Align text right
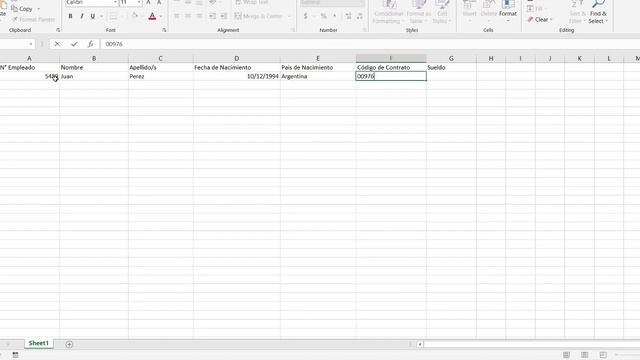Viewport: 640px width, 360px height. 199,16
